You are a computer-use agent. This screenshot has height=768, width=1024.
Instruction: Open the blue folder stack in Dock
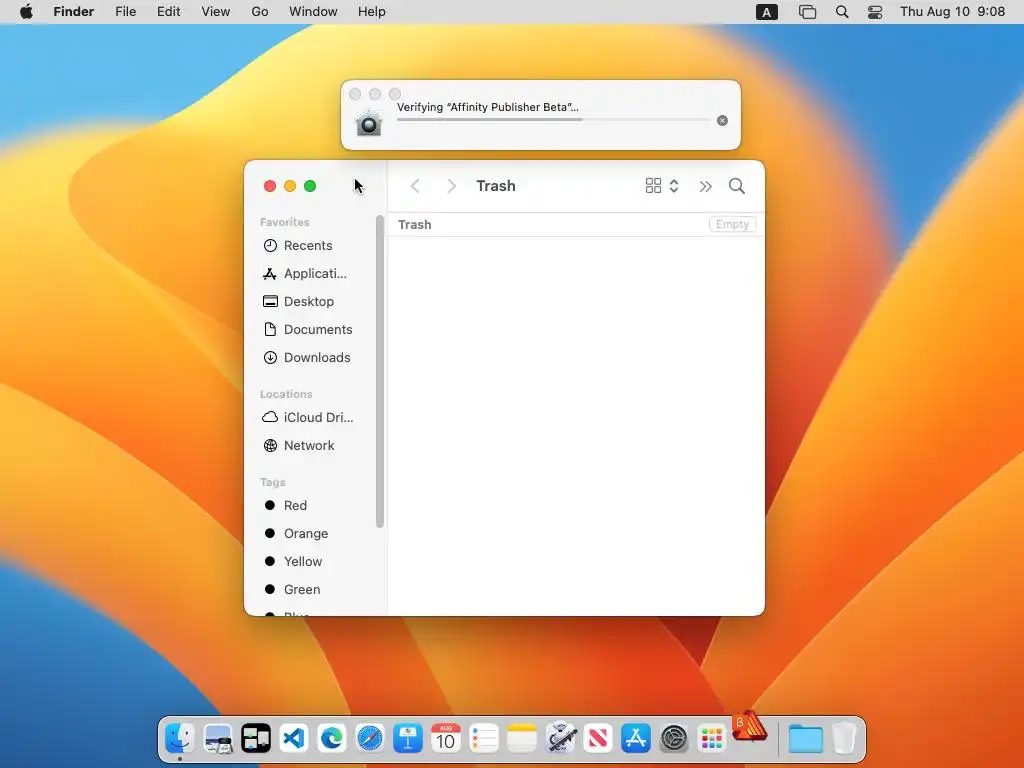click(x=806, y=739)
